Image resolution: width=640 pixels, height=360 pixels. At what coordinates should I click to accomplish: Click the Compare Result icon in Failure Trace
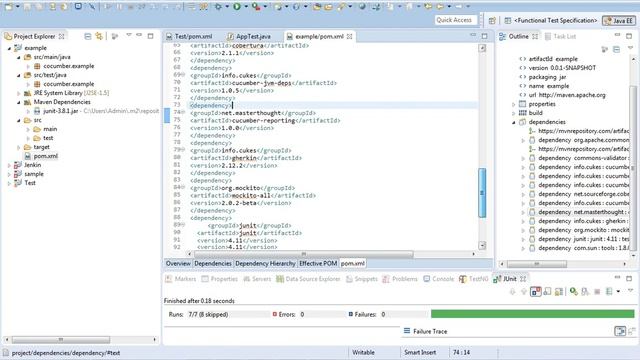coord(632,331)
